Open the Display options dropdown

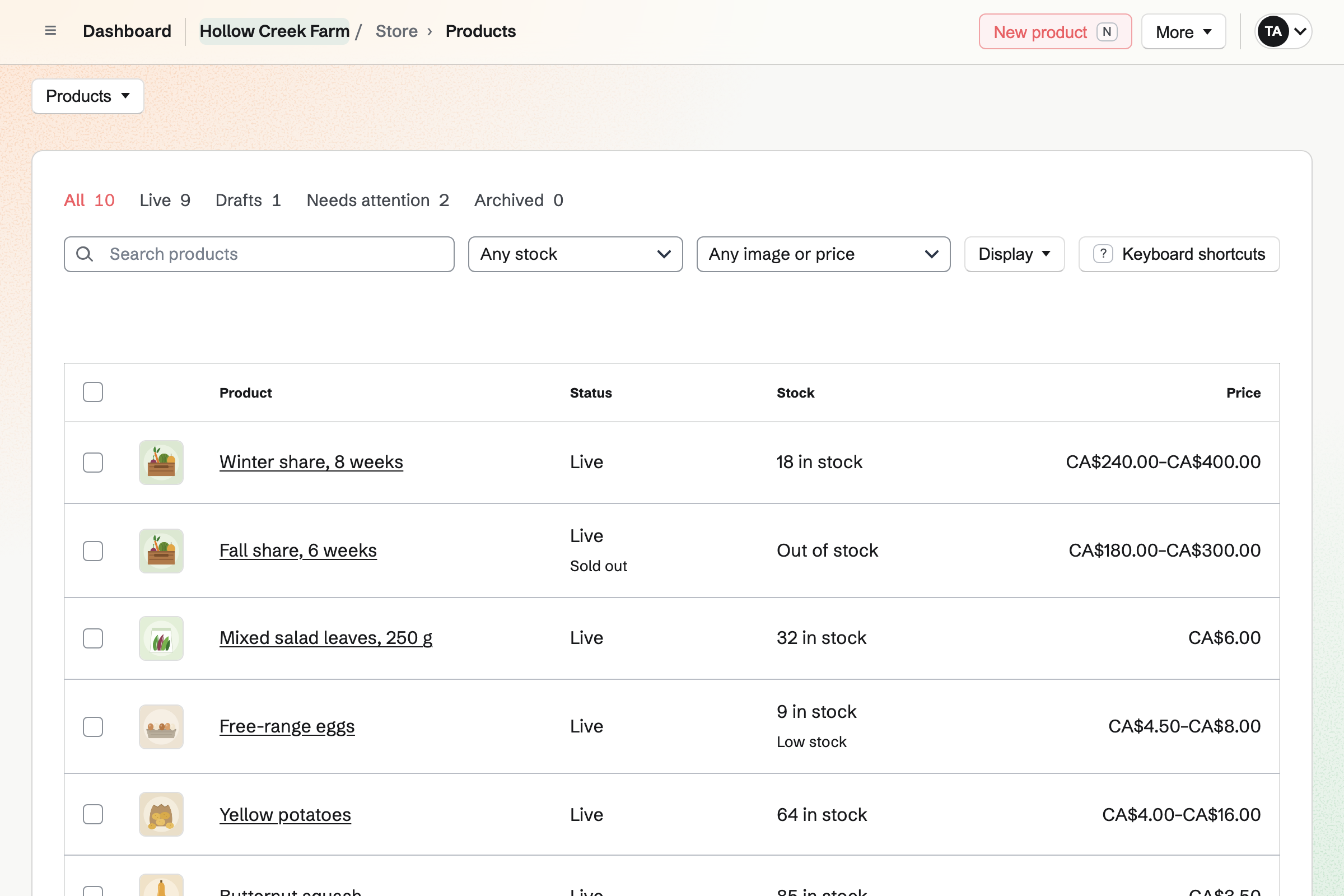(x=1014, y=254)
